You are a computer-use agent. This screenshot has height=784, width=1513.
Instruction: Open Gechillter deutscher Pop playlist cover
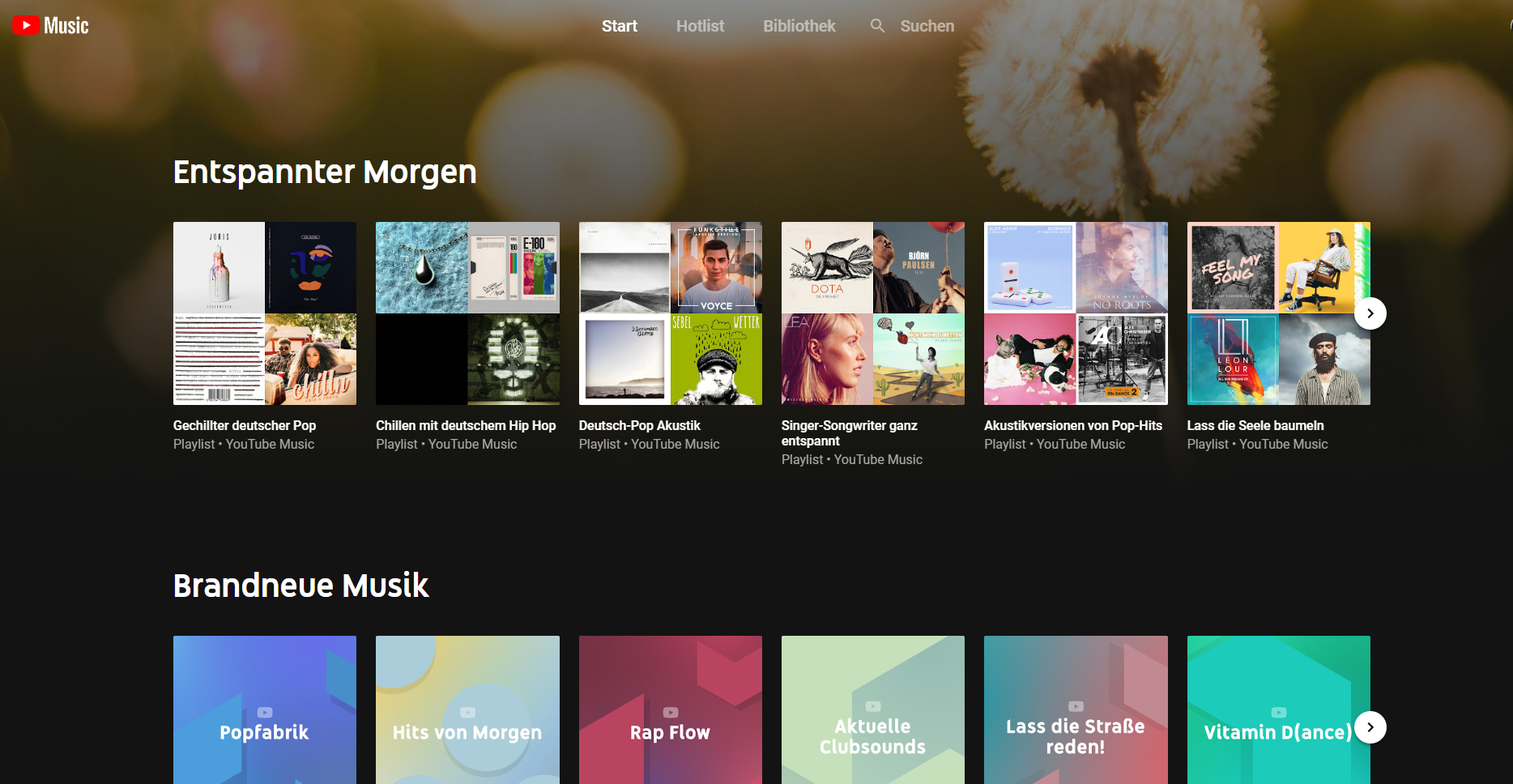click(265, 313)
